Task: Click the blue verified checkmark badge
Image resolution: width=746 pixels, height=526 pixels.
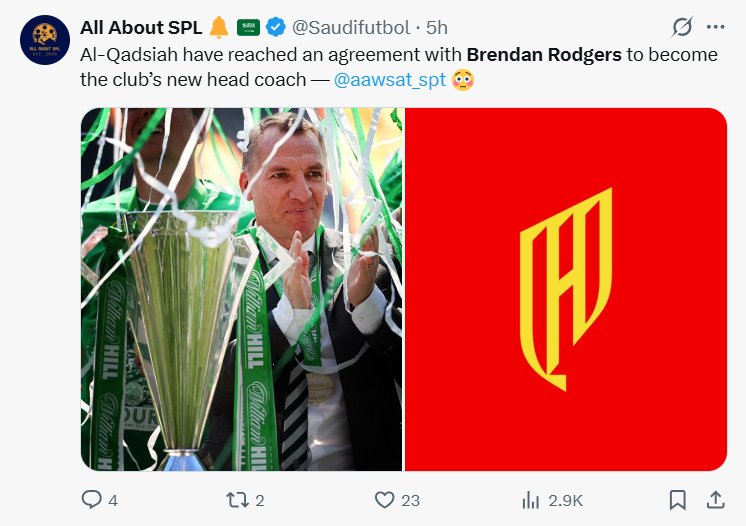Action: (x=275, y=27)
